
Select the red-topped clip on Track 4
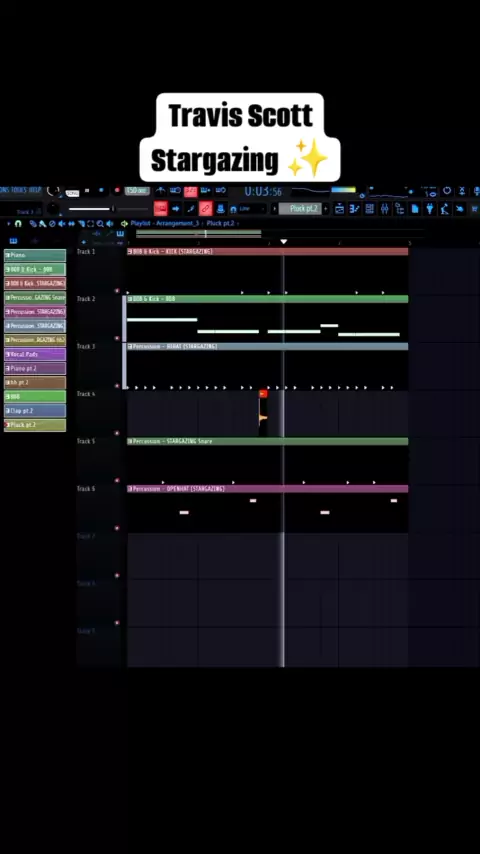coord(263,413)
